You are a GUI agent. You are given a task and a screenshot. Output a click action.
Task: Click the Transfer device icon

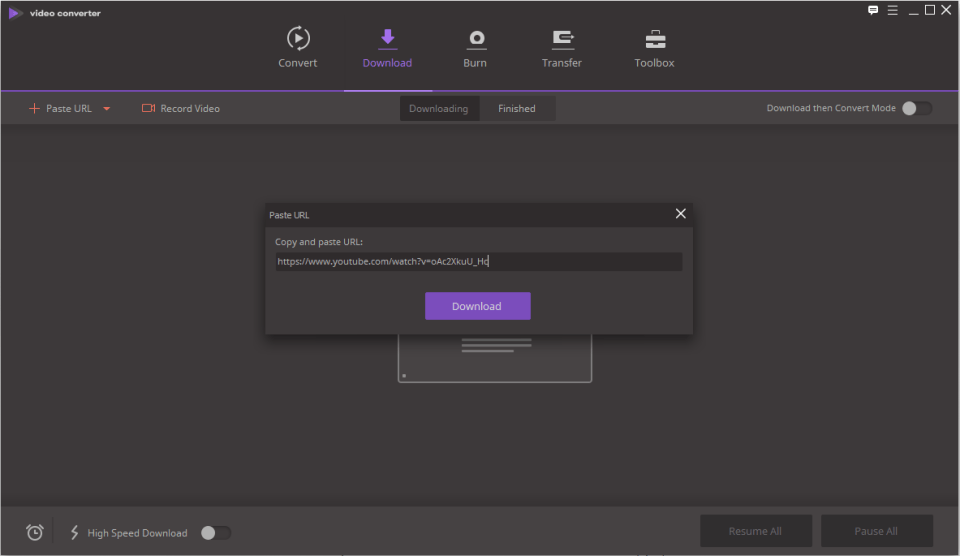[x=563, y=39]
